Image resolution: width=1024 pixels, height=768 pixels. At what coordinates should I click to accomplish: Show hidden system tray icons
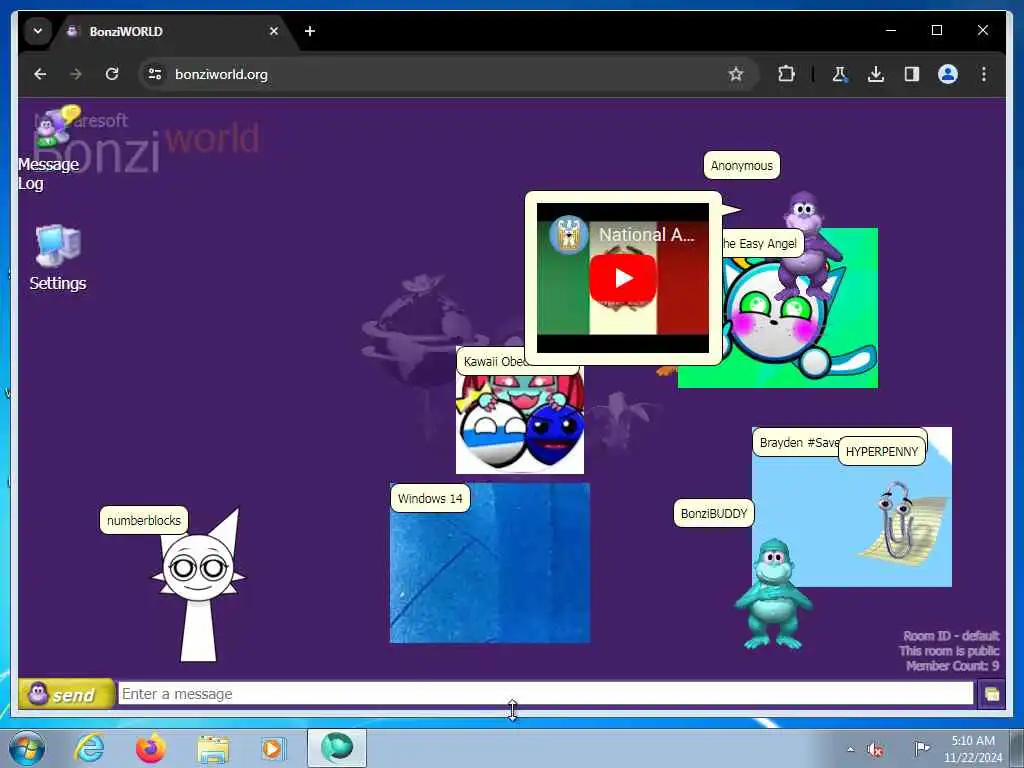[x=850, y=749]
